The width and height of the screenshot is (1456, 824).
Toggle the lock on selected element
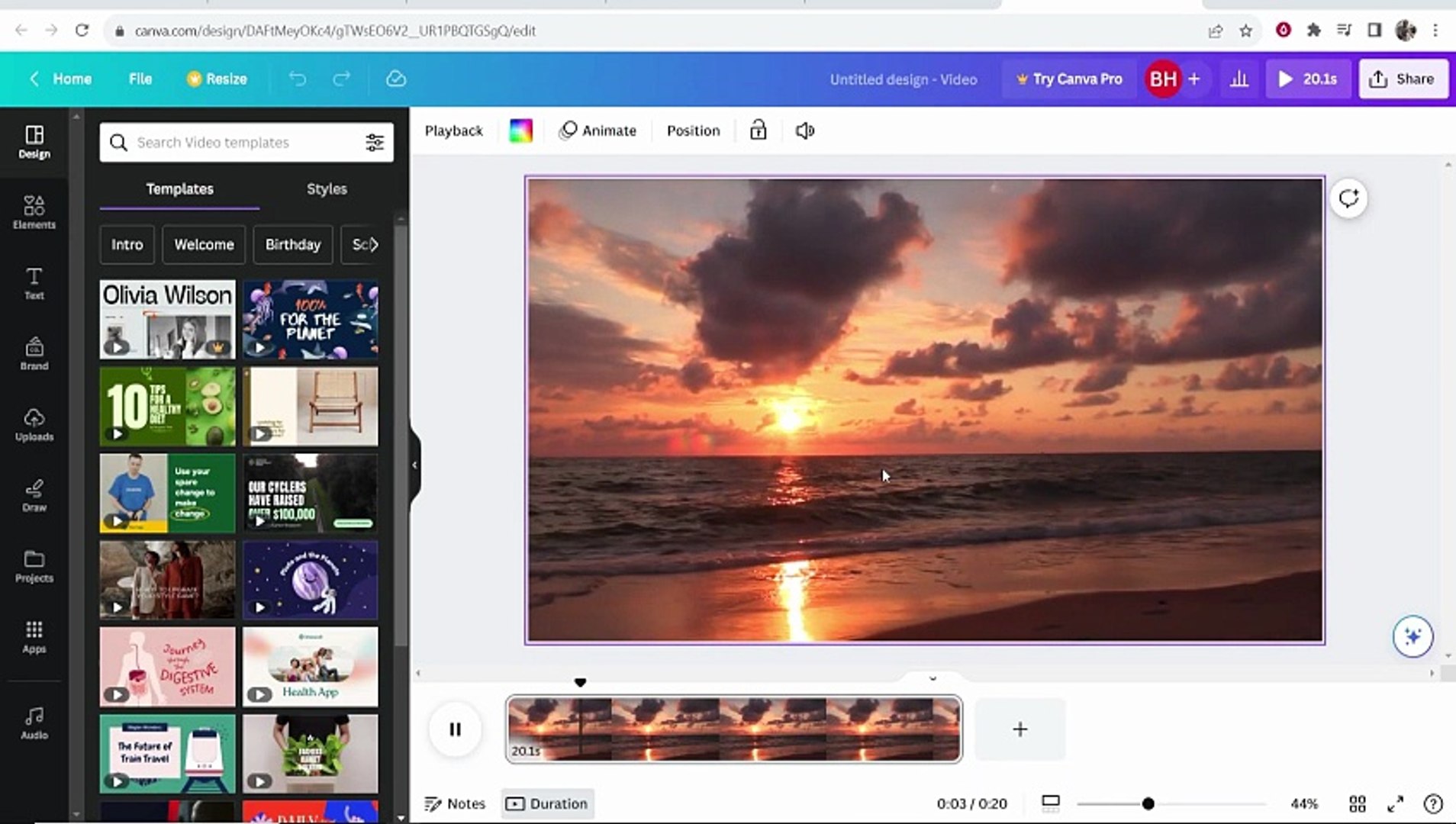757,130
